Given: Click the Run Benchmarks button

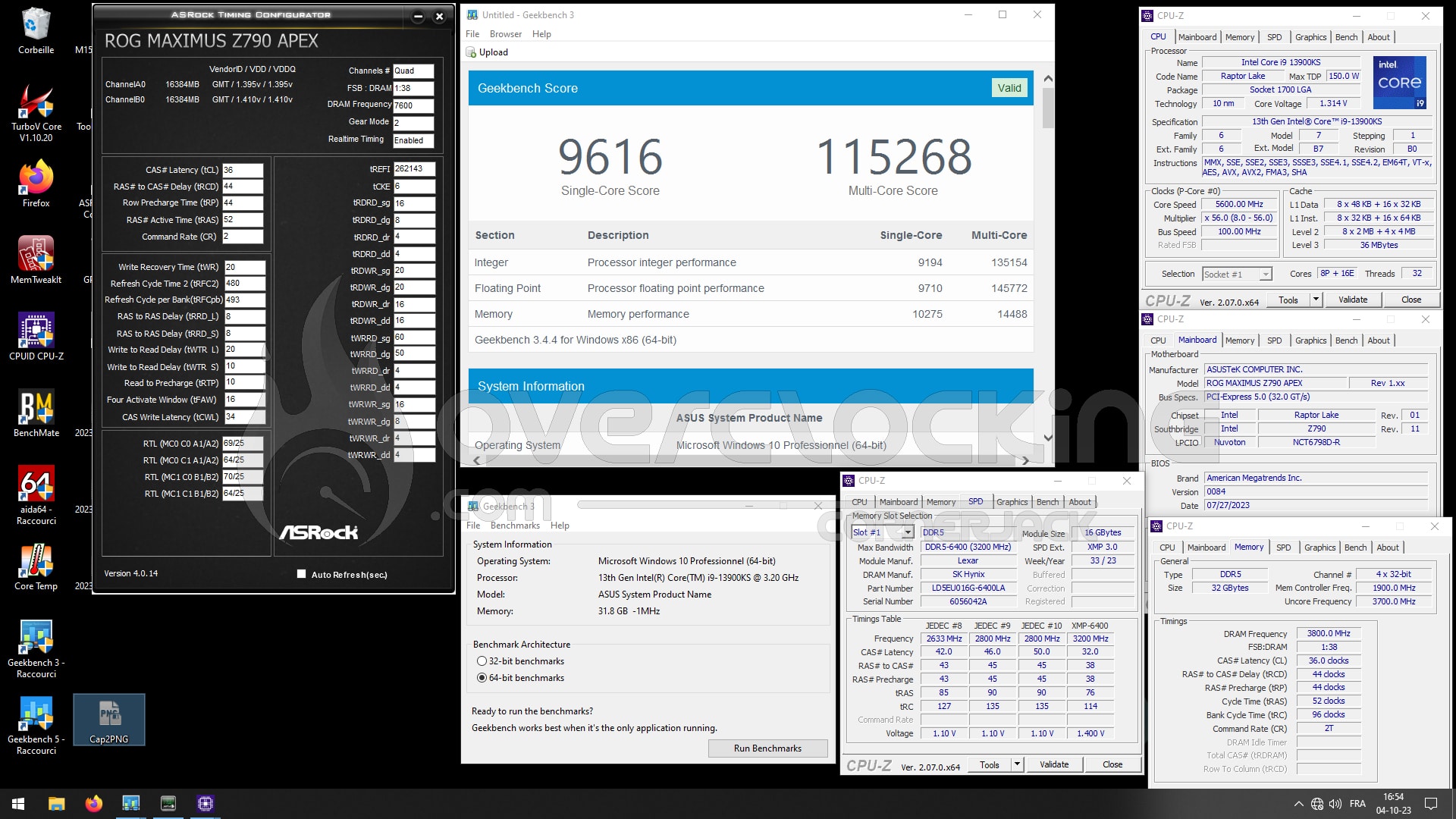Looking at the screenshot, I should click(x=767, y=748).
